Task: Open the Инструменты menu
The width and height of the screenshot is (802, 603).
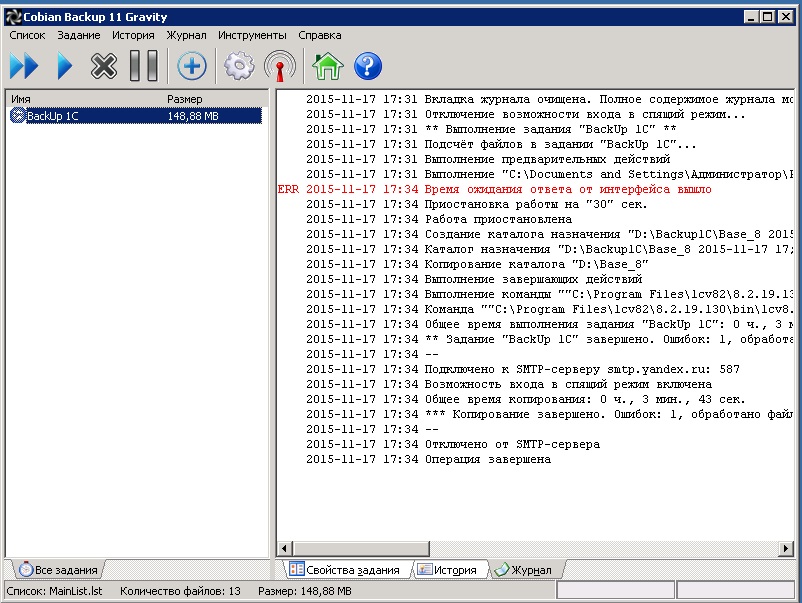Action: (252, 35)
